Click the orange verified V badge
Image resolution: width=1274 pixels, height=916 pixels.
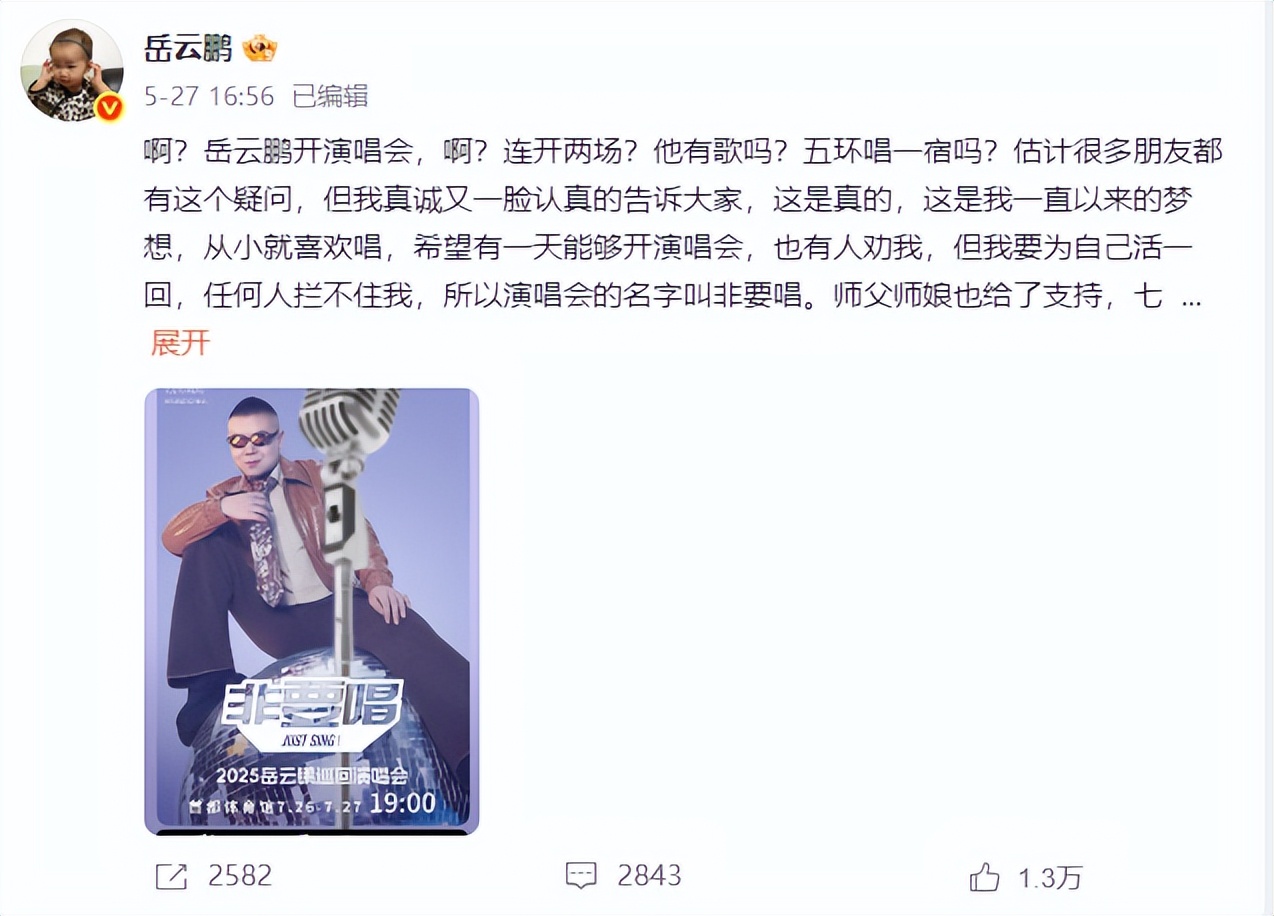coord(109,107)
